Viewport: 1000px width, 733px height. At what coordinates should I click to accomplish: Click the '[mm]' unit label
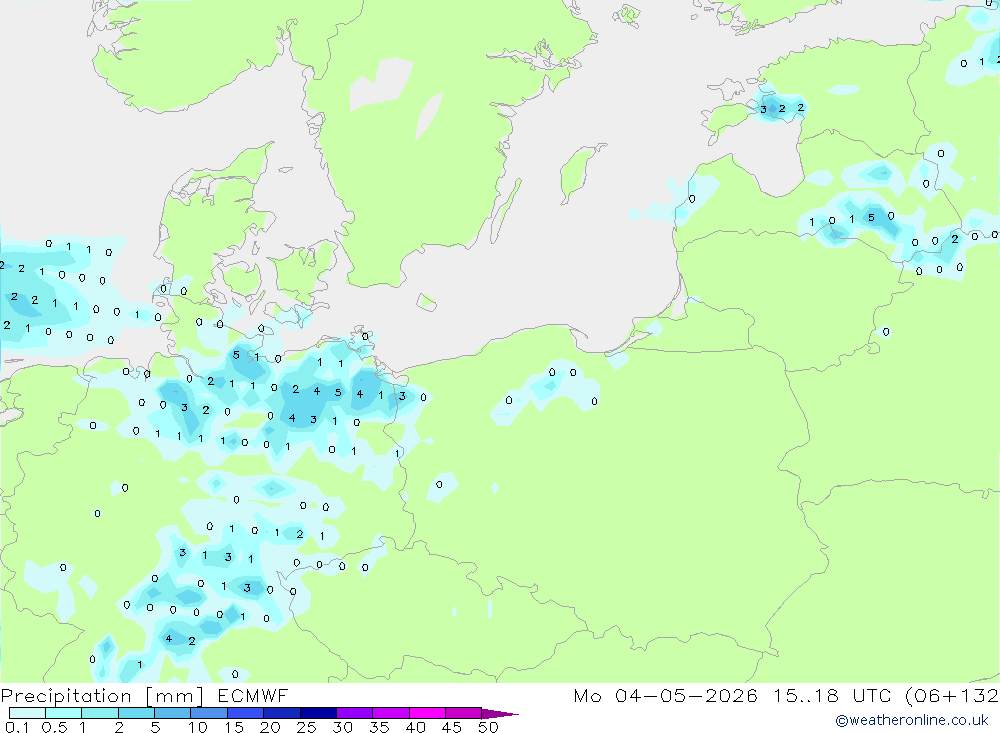[175, 696]
